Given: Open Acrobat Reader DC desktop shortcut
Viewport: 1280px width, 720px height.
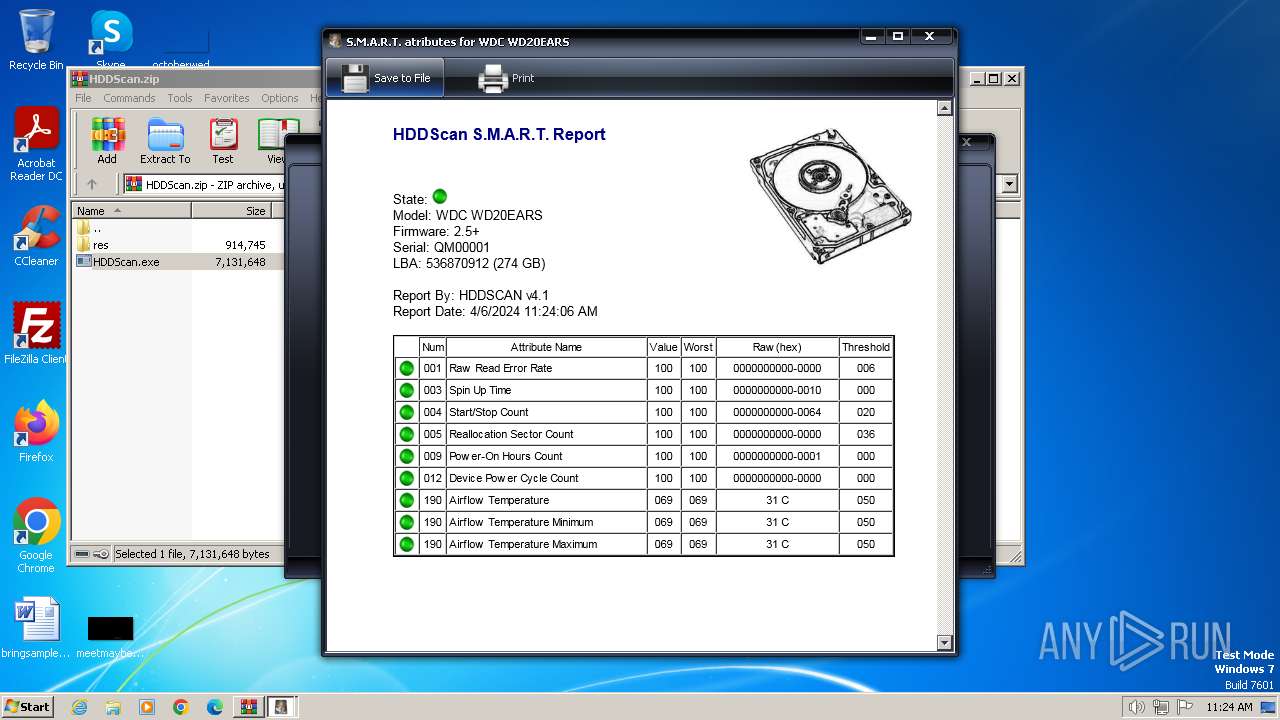Looking at the screenshot, I should [x=36, y=145].
